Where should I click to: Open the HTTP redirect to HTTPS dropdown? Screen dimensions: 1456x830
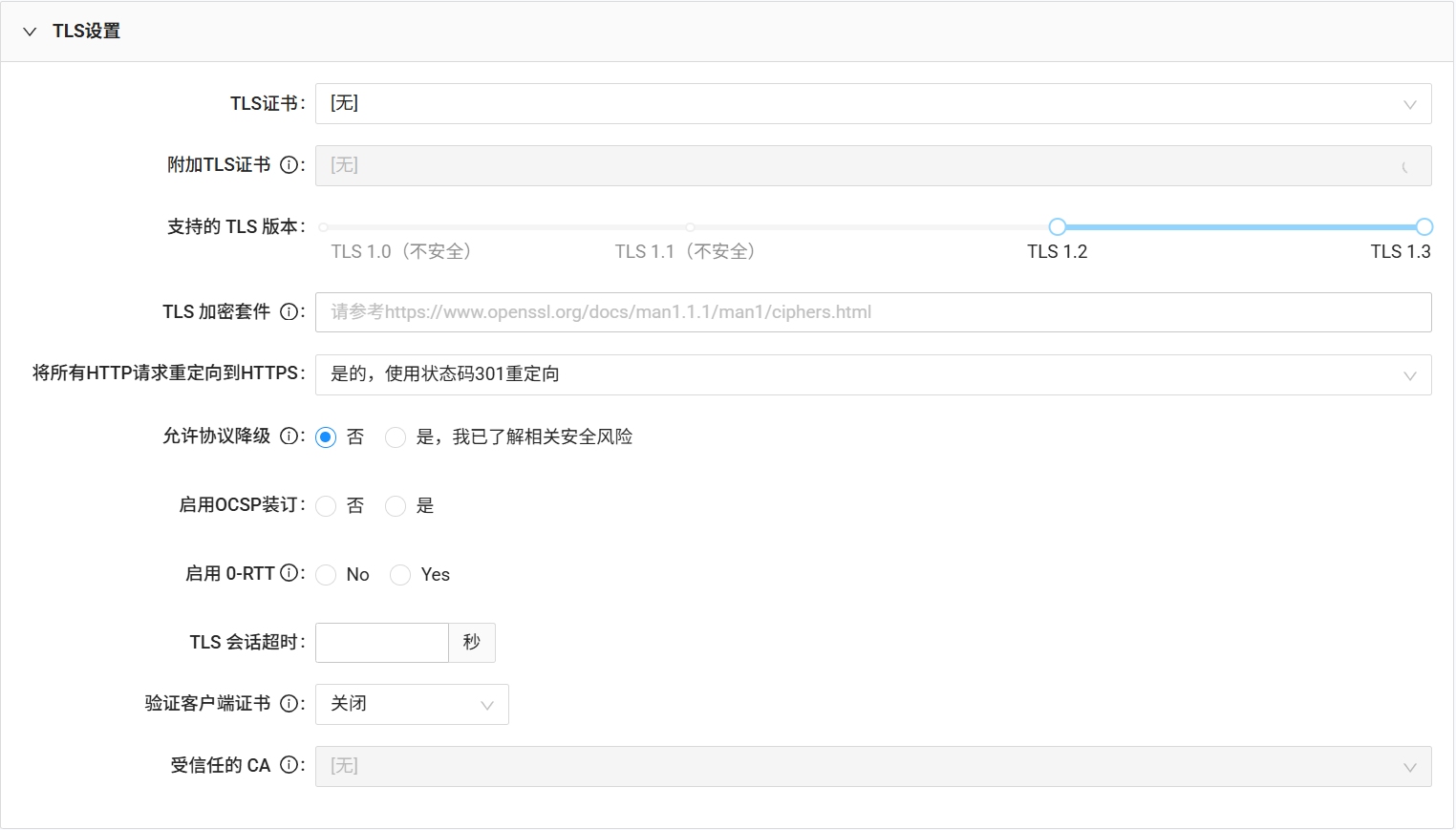pyautogui.click(x=872, y=374)
